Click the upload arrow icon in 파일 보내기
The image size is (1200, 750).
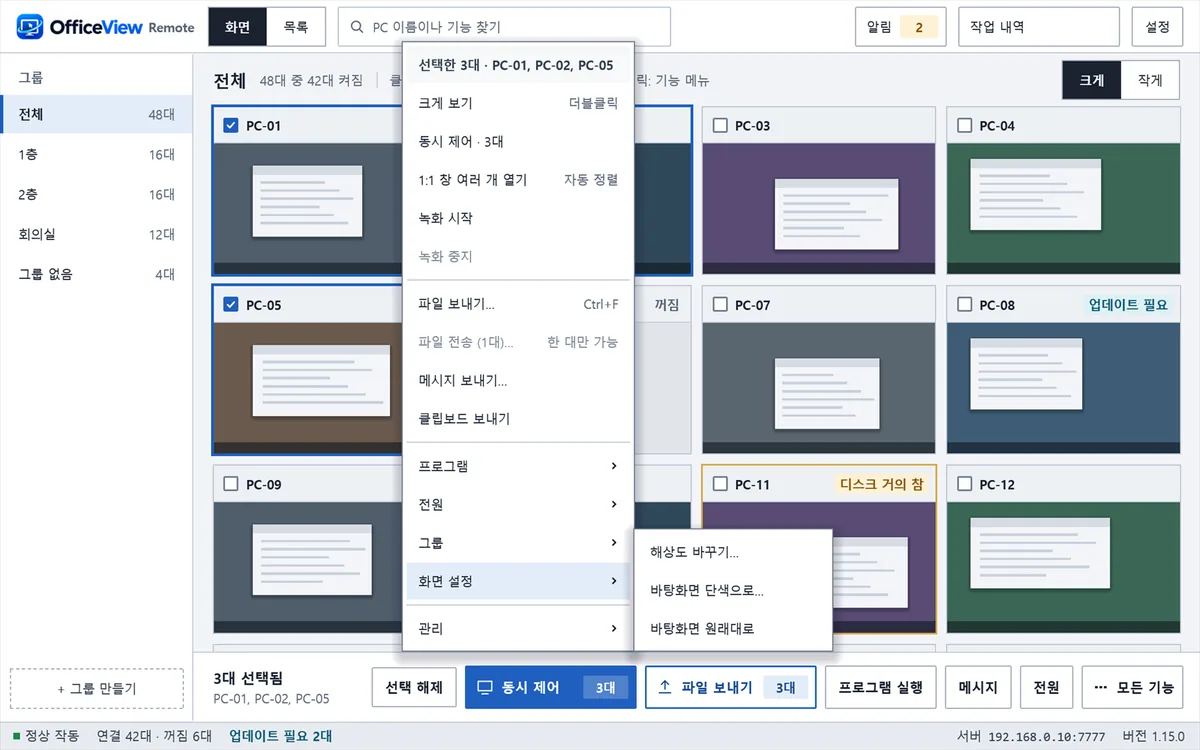click(665, 688)
